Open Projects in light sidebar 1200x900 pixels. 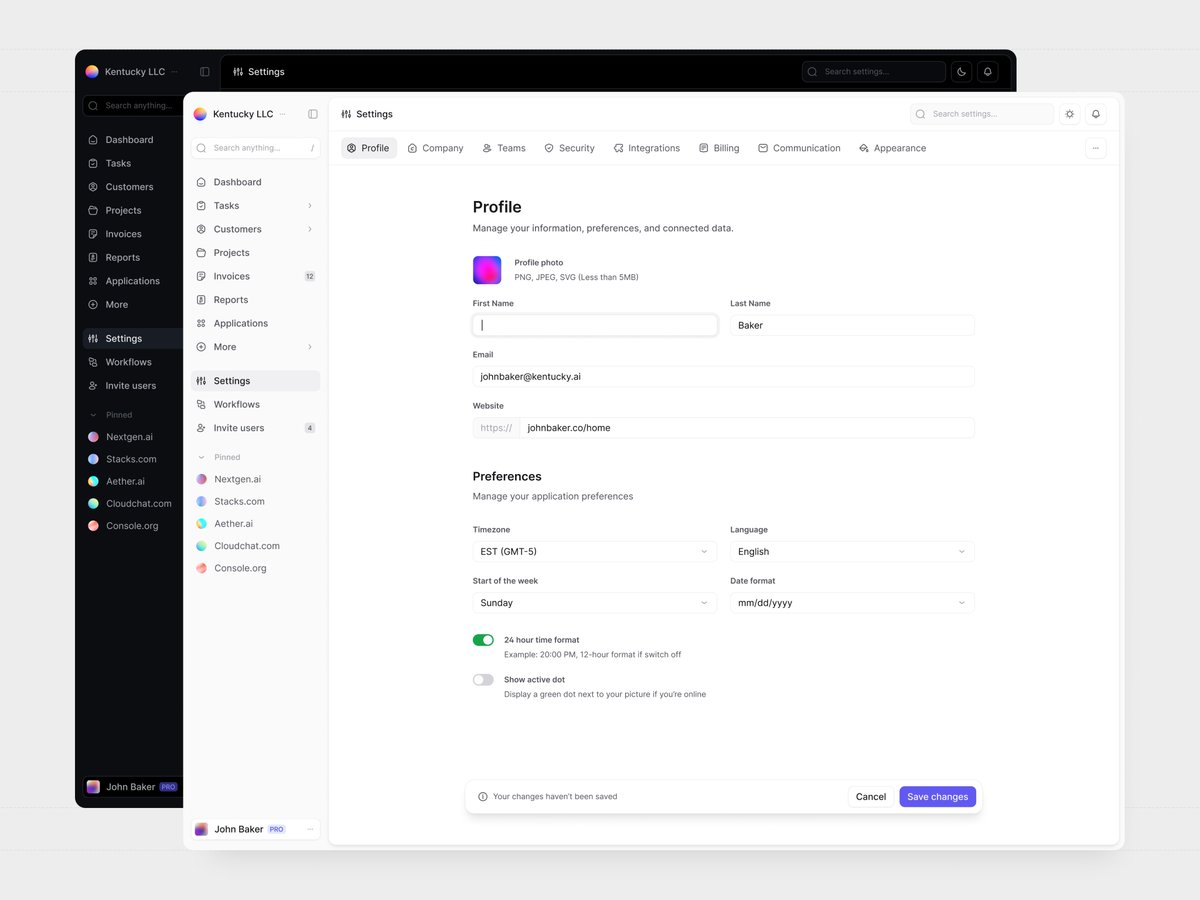255,253
